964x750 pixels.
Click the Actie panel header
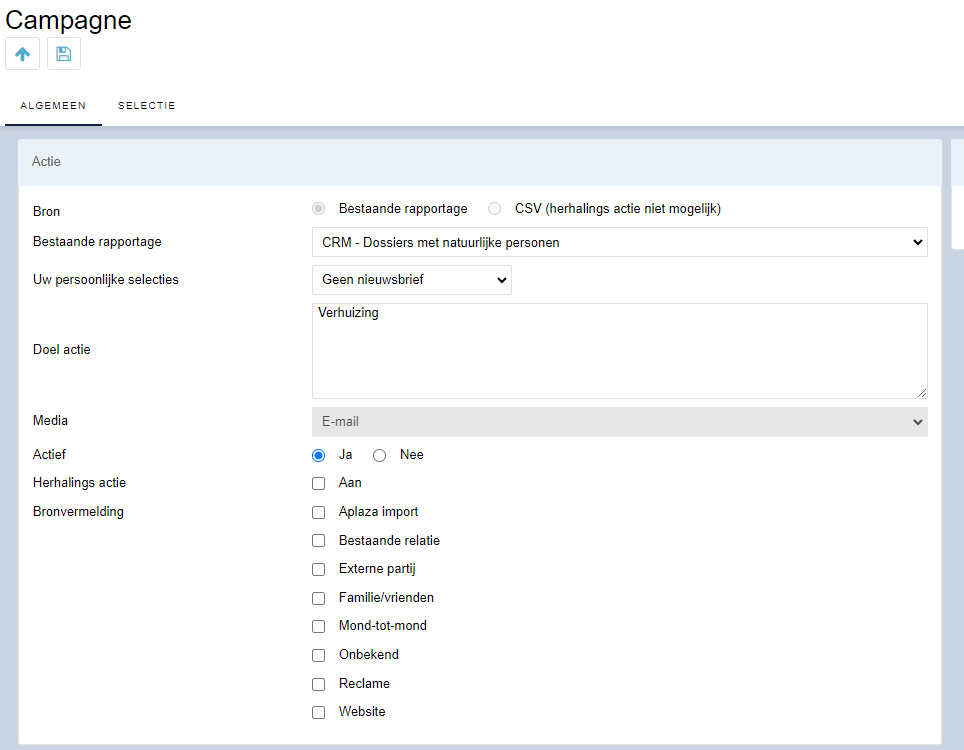click(480, 162)
